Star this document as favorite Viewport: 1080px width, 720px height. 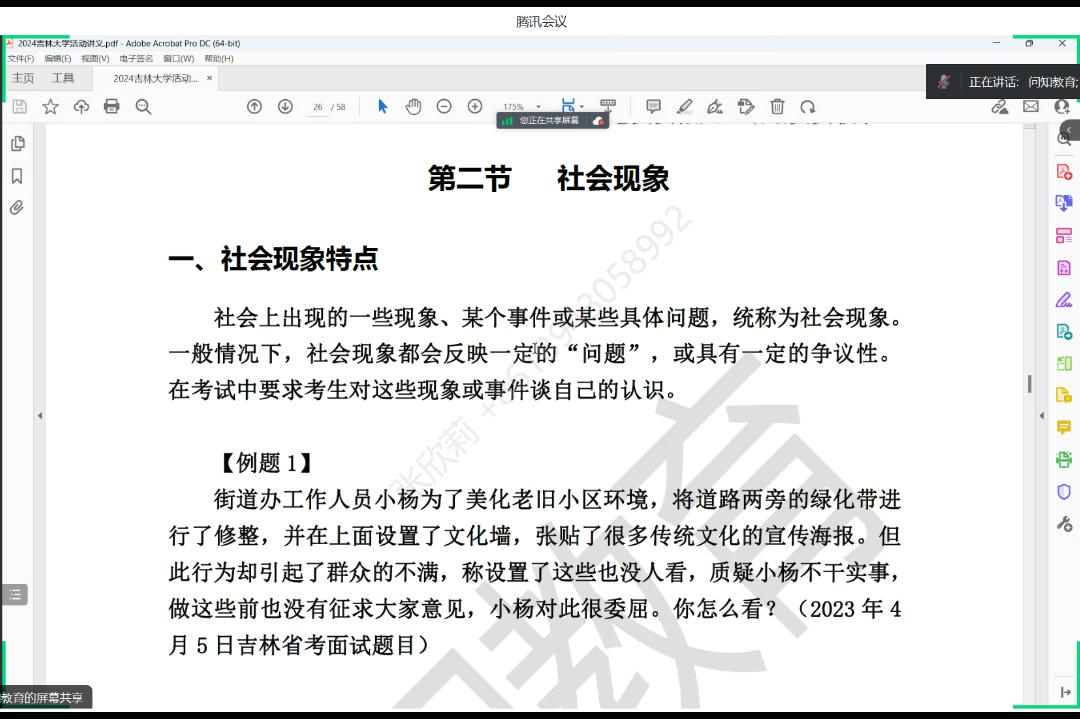click(50, 107)
